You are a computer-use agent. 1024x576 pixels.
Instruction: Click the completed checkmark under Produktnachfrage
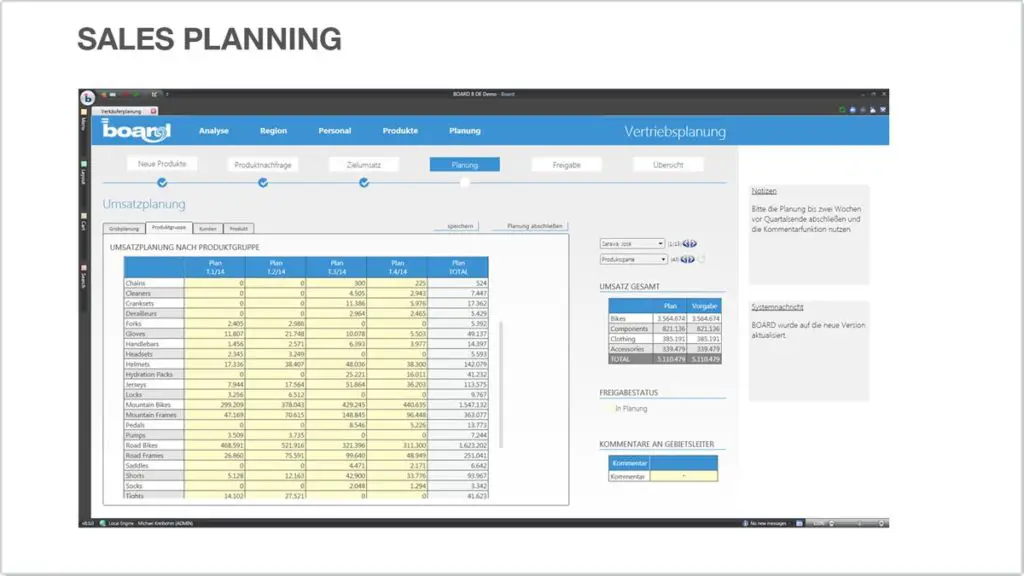[263, 183]
